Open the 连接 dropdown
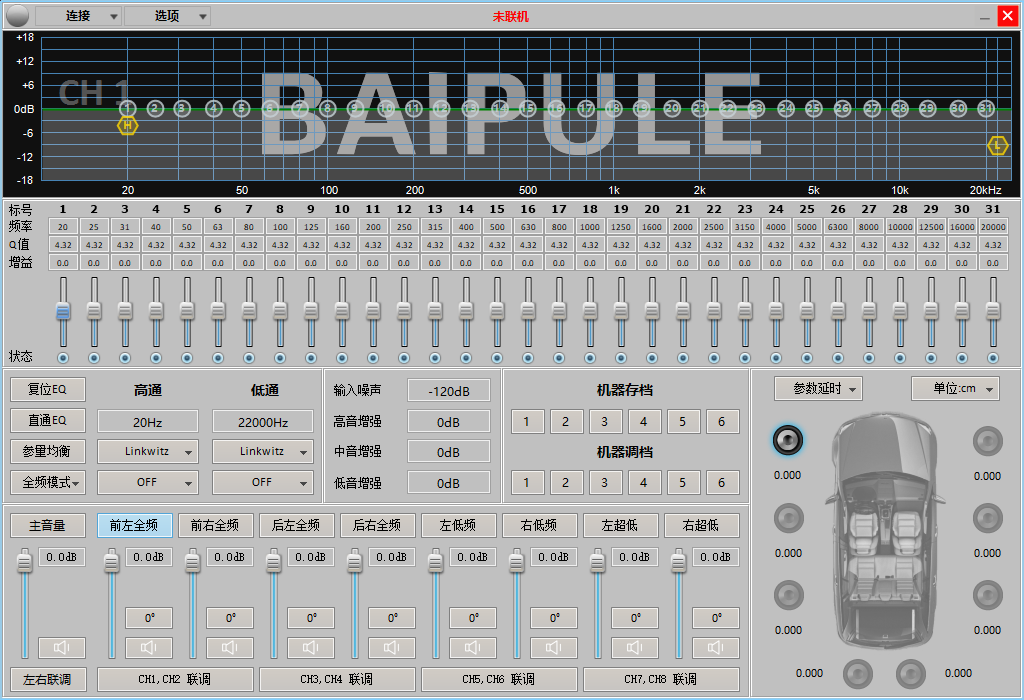This screenshot has height=700, width=1024. click(x=78, y=16)
